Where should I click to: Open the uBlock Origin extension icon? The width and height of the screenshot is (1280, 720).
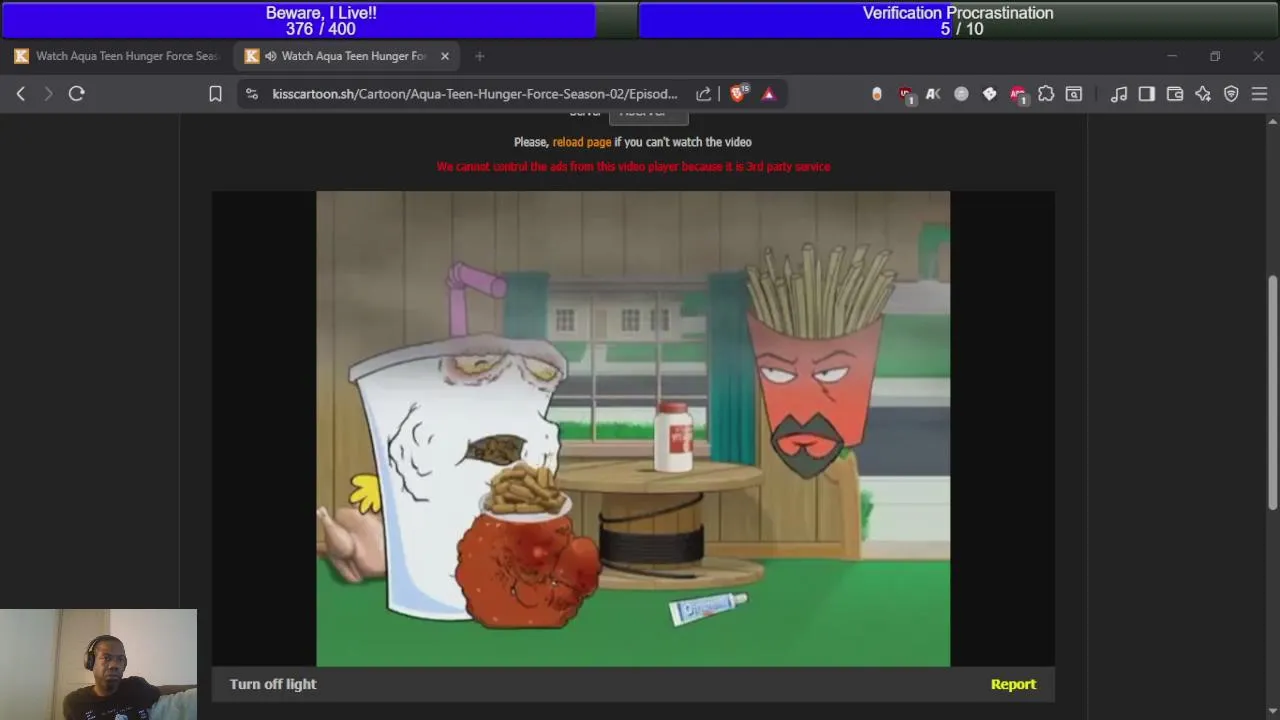[x=906, y=94]
